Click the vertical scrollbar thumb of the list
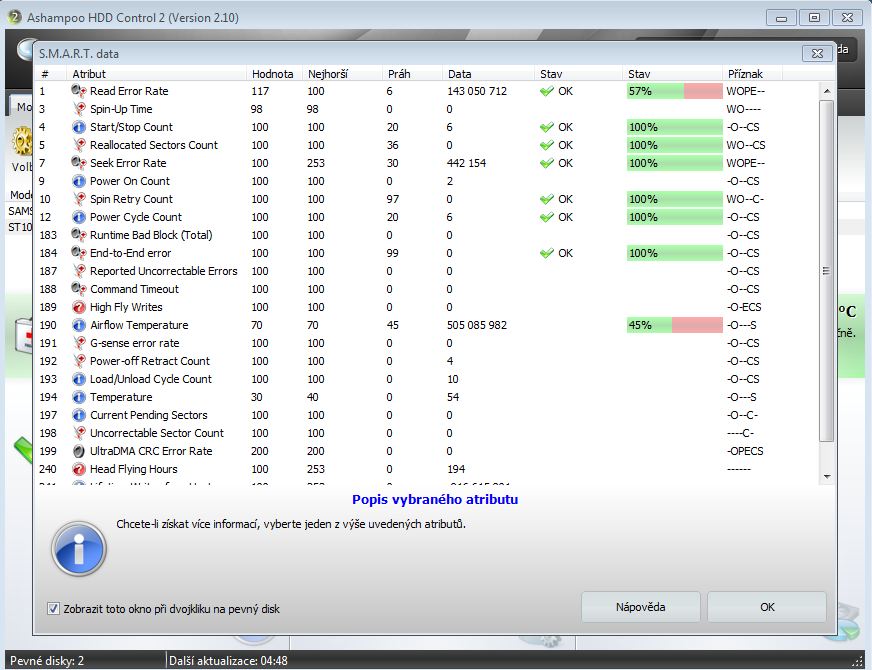The image size is (872, 670). tap(827, 271)
